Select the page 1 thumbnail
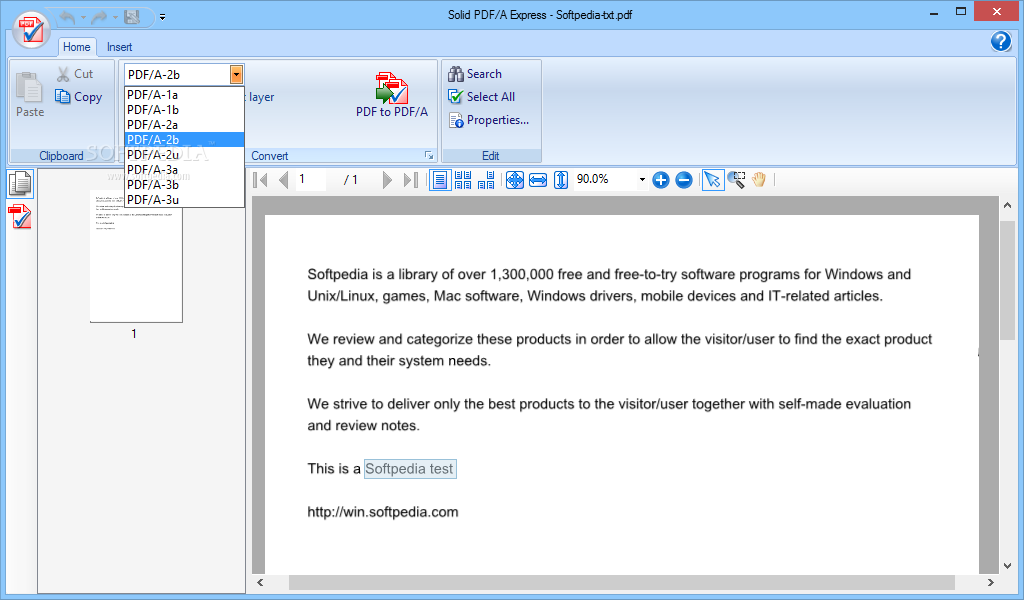1024x600 pixels. [x=136, y=255]
